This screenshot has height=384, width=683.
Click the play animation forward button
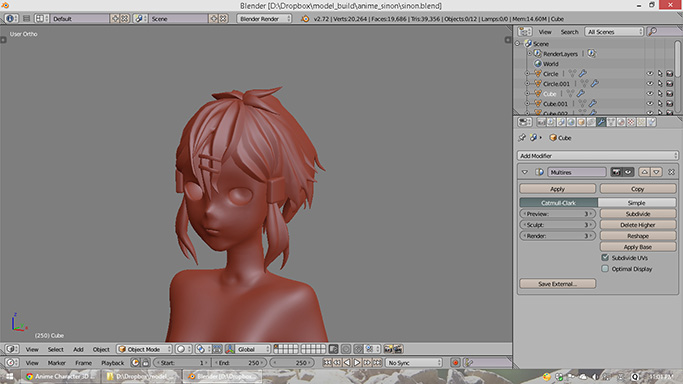pos(357,362)
